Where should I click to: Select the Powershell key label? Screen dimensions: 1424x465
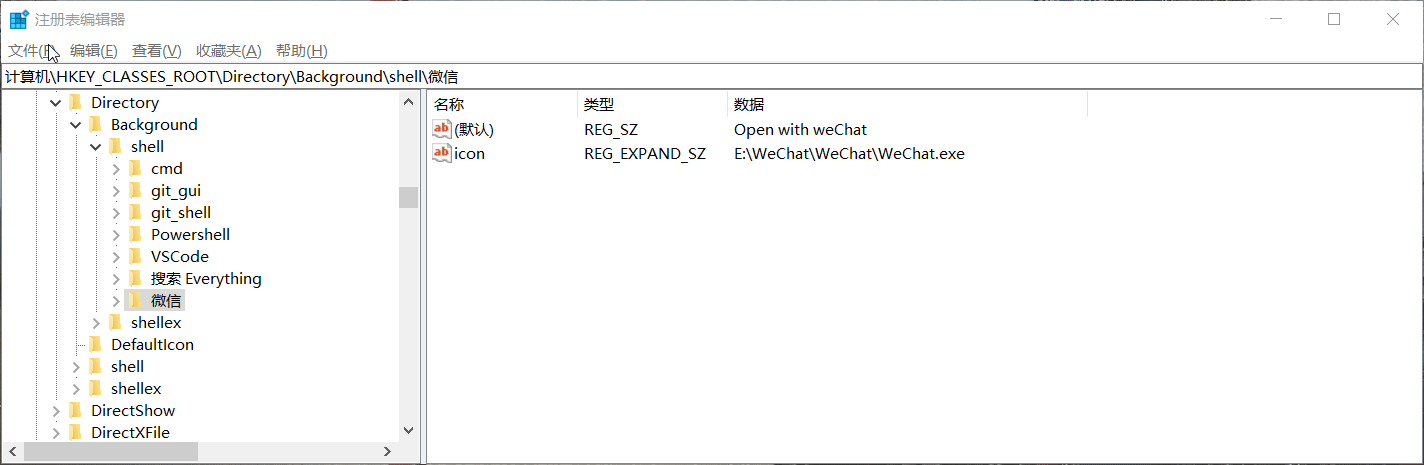pyautogui.click(x=190, y=234)
